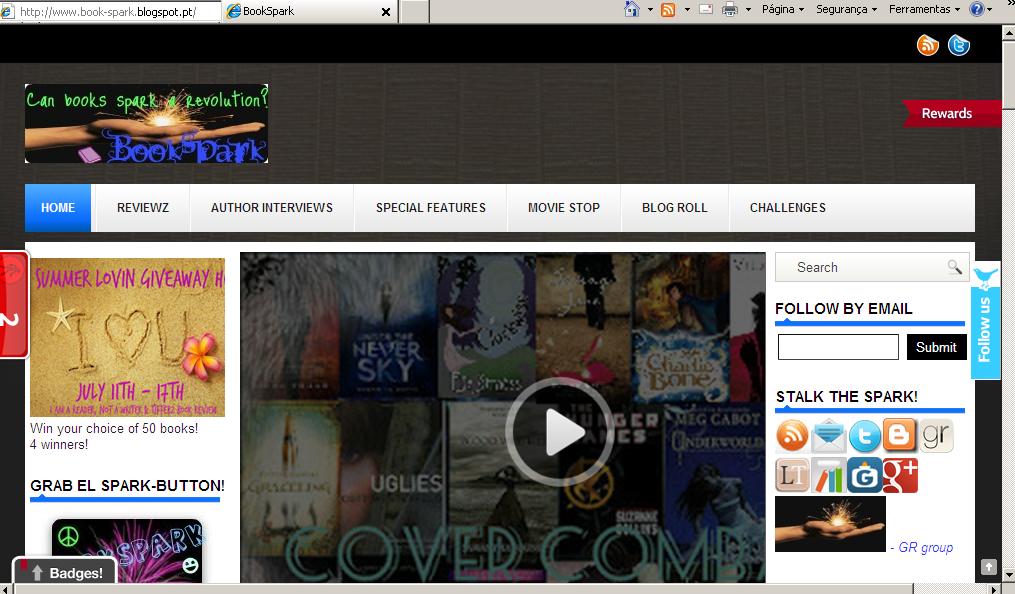Open the MOVIE STOP menu item
The height and width of the screenshot is (594, 1015).
tap(564, 208)
